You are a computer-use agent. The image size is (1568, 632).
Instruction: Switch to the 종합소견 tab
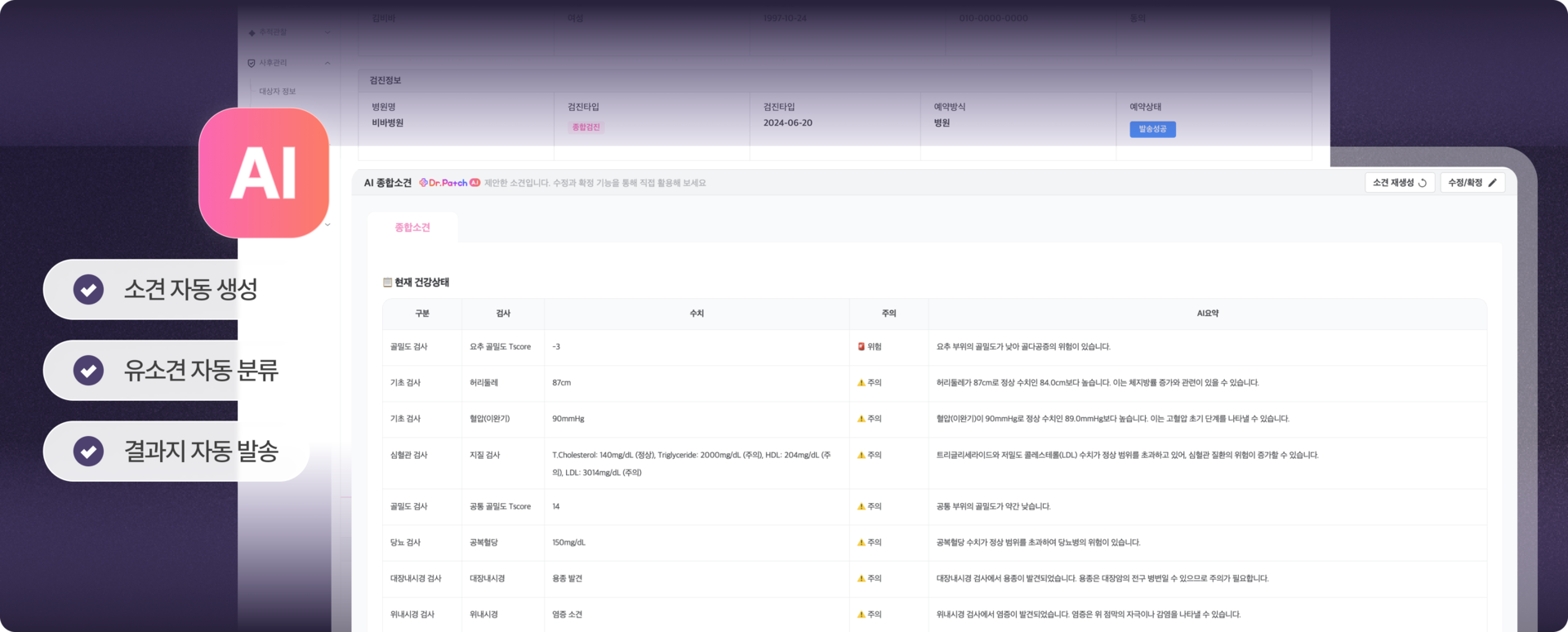[x=412, y=228]
